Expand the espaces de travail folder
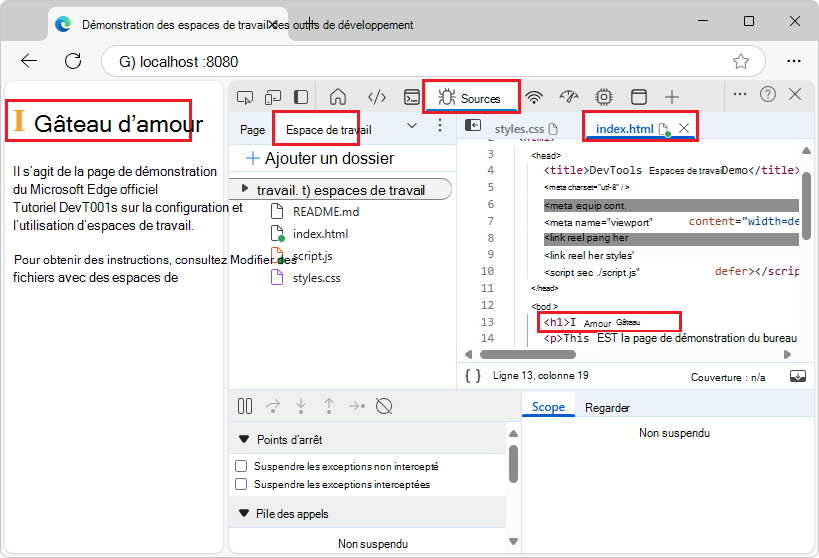Viewport: 819px width, 558px height. 244,188
